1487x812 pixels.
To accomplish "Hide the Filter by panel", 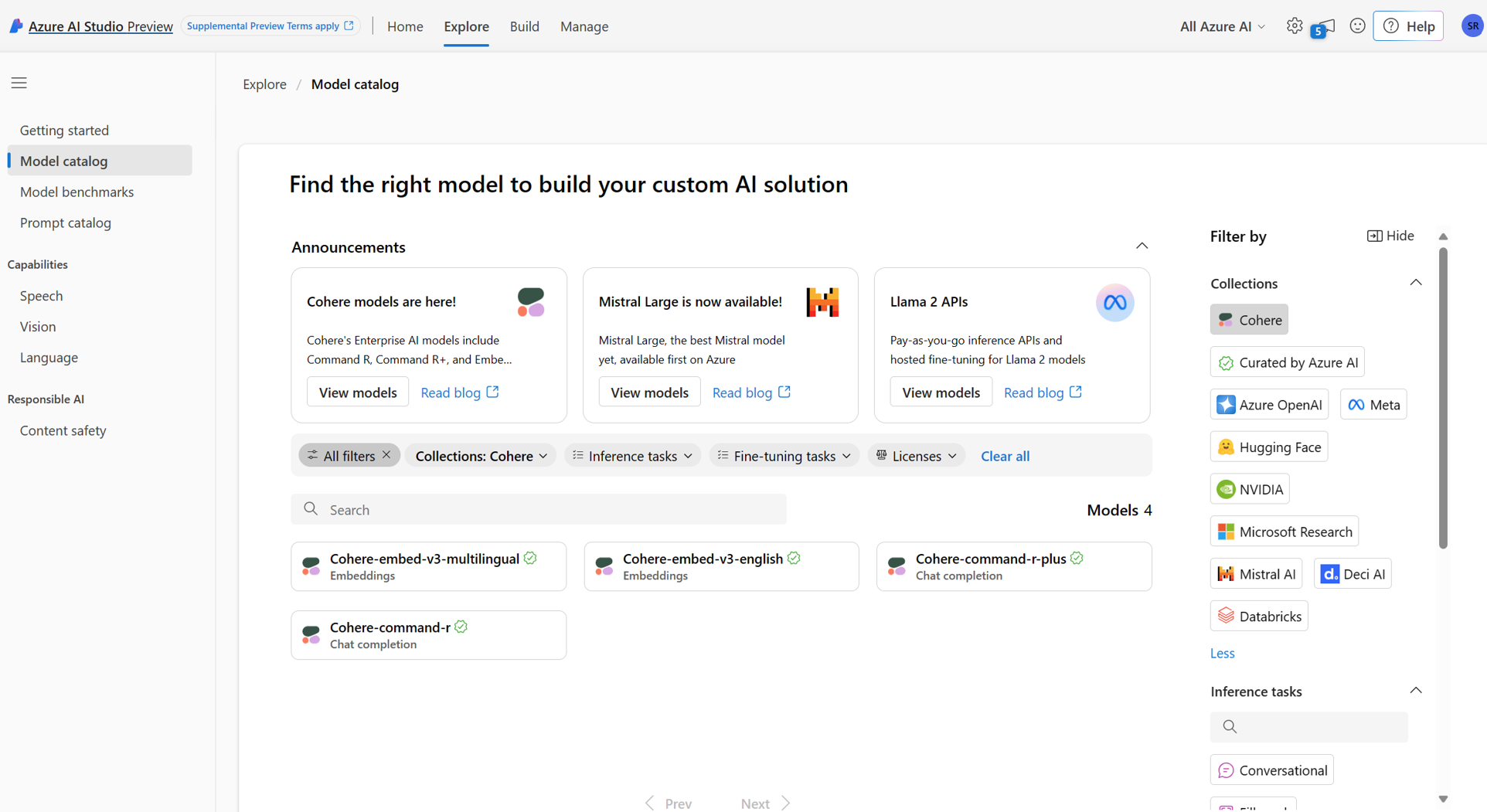I will tap(1390, 236).
